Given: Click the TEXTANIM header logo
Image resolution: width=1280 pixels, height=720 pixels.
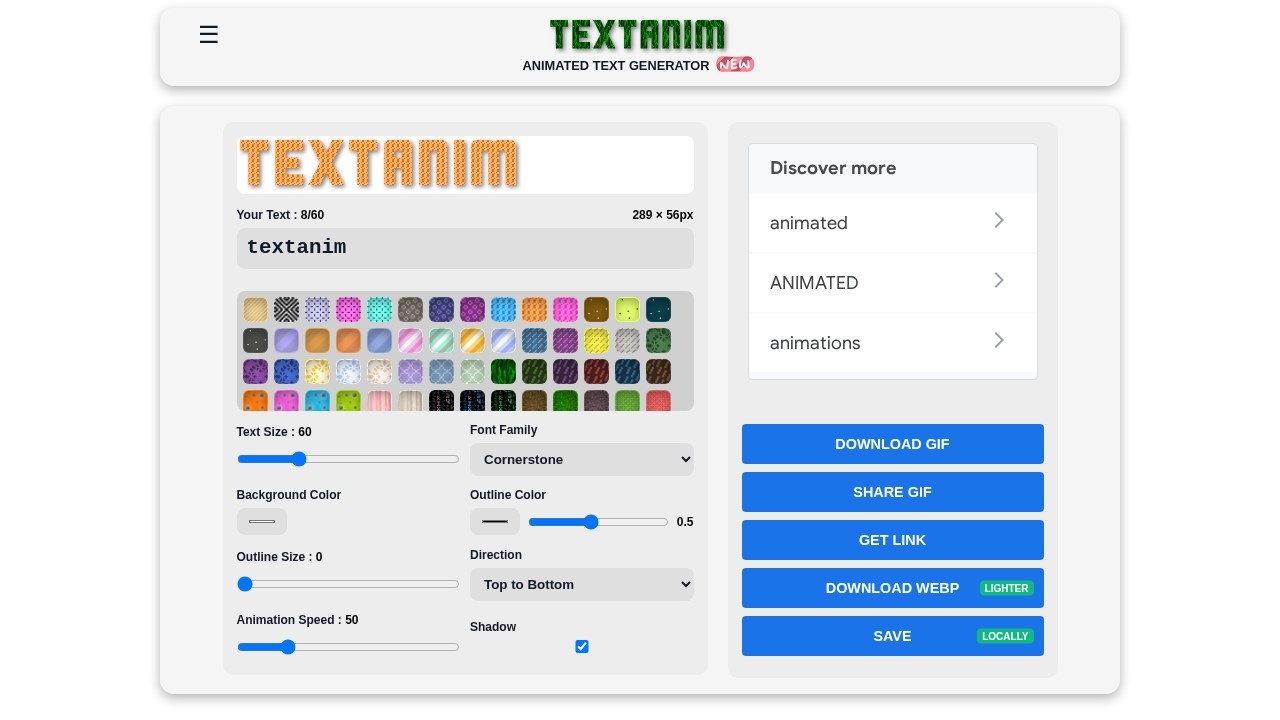Looking at the screenshot, I should pos(638,33).
